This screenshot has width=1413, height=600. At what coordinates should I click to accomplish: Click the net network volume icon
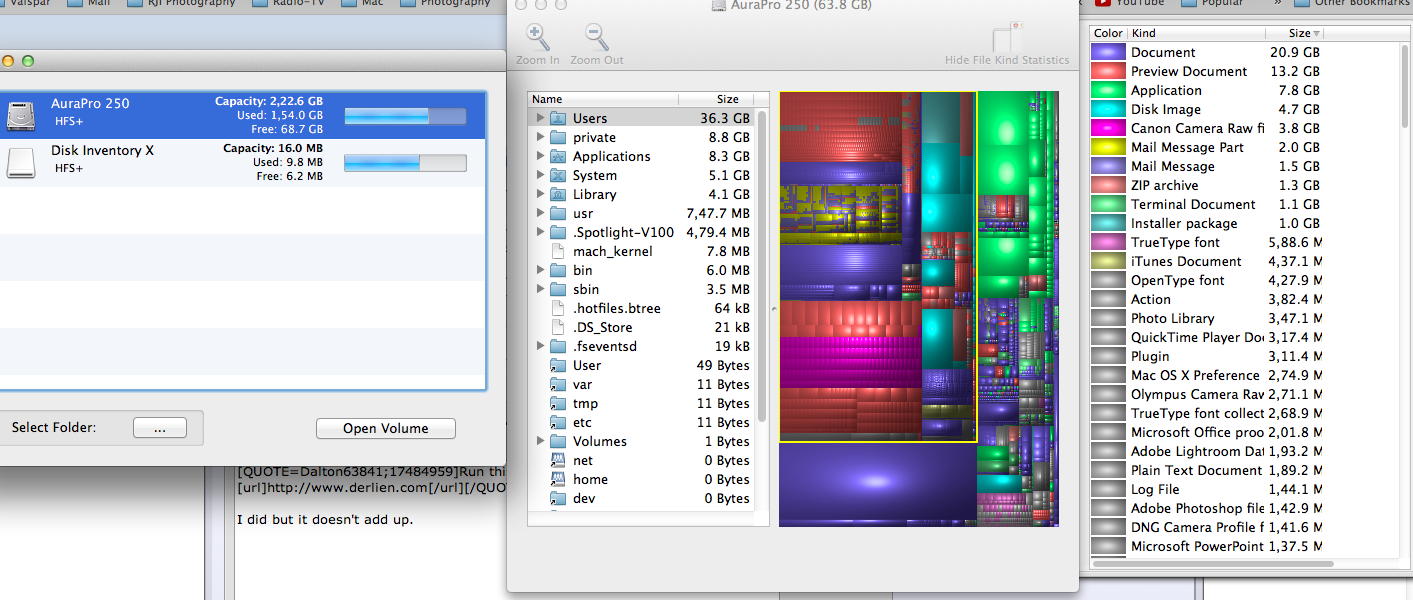coord(558,460)
